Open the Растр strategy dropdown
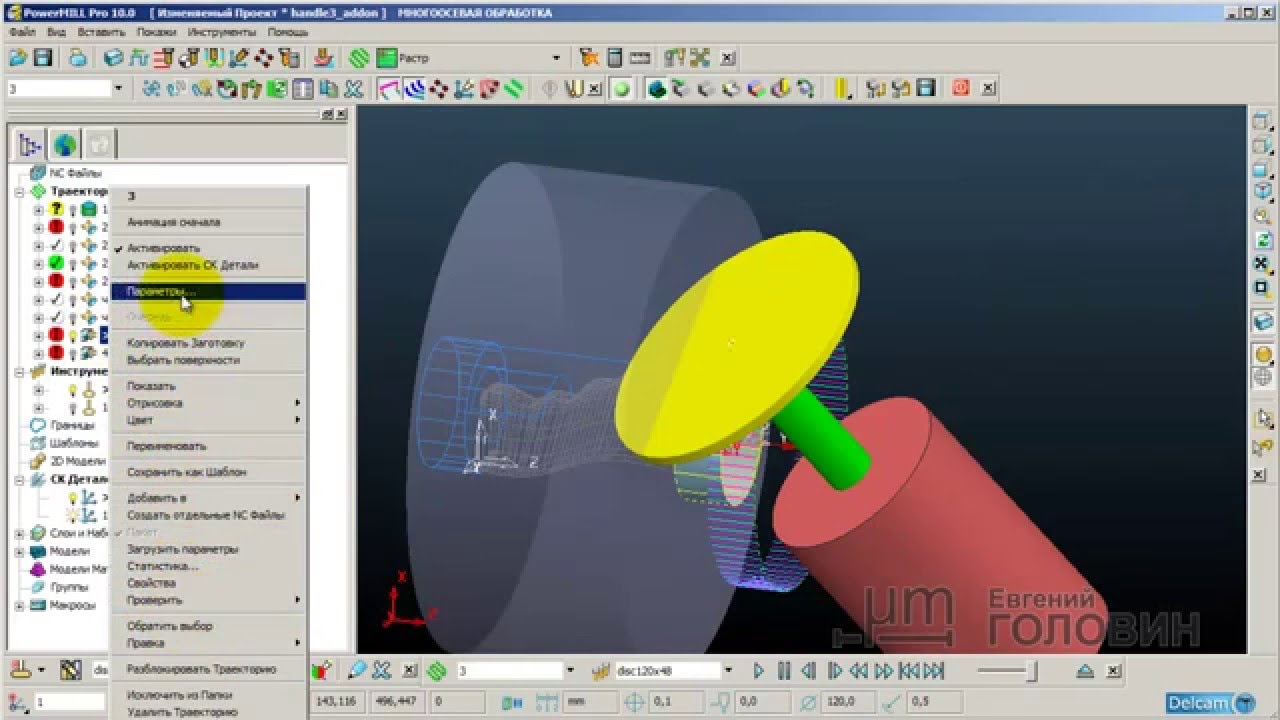The width and height of the screenshot is (1280, 720). pyautogui.click(x=556, y=59)
